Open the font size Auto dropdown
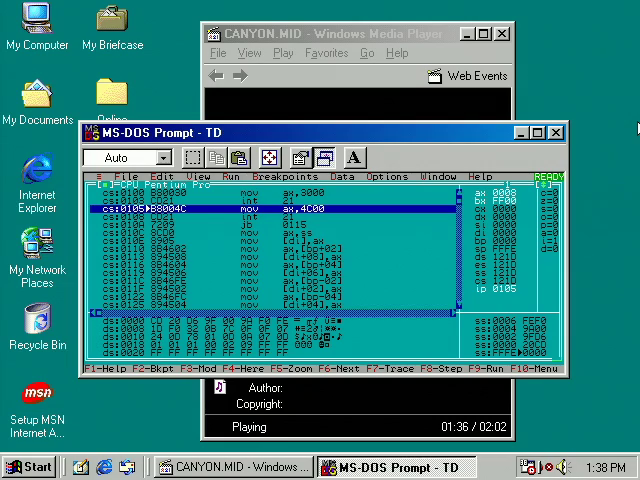The height and width of the screenshot is (480, 640). [164, 158]
